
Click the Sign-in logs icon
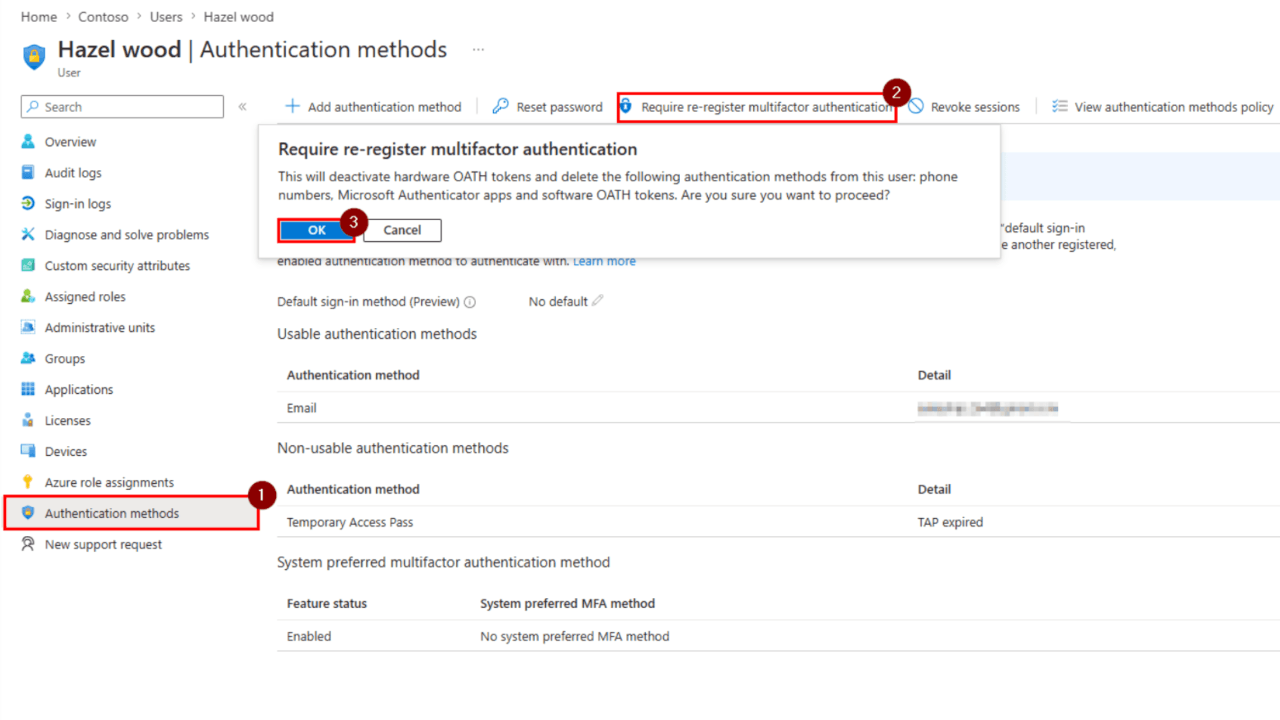click(x=28, y=204)
